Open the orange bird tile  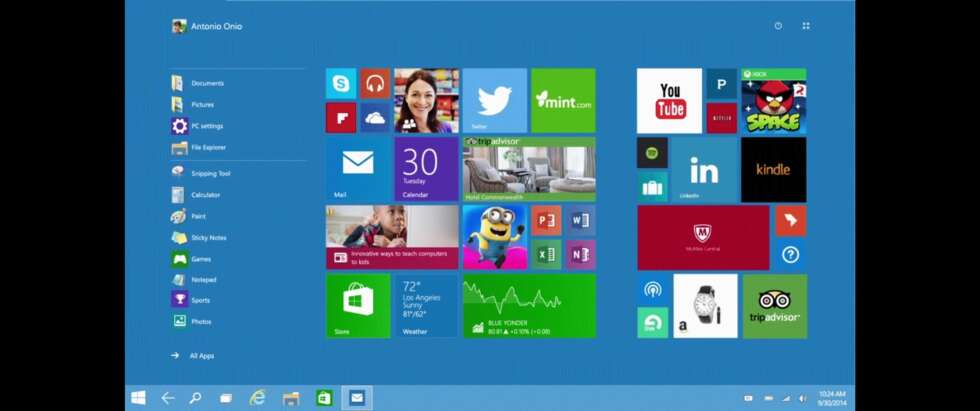coord(791,220)
